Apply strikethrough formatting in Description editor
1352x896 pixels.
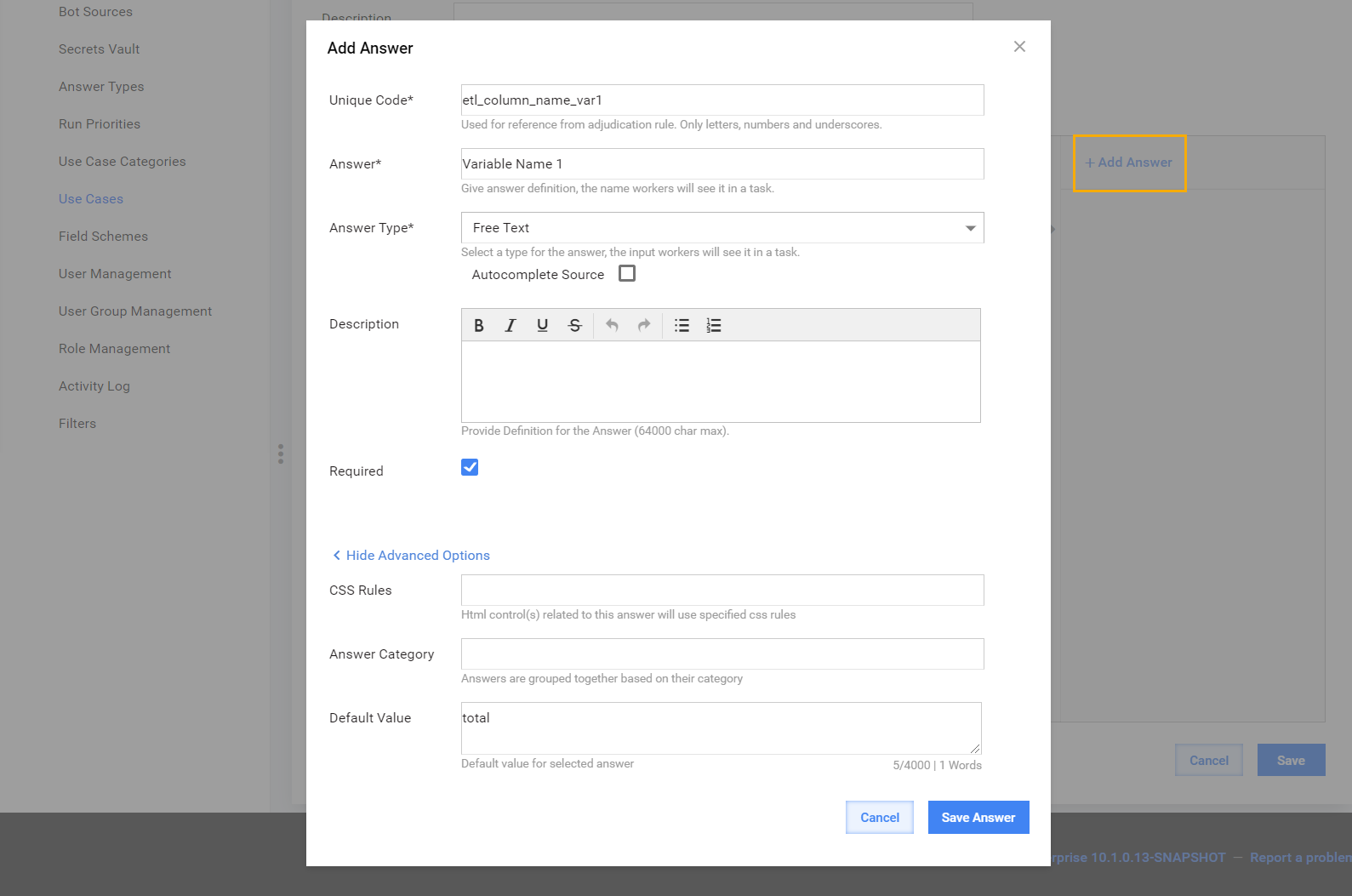pos(575,325)
